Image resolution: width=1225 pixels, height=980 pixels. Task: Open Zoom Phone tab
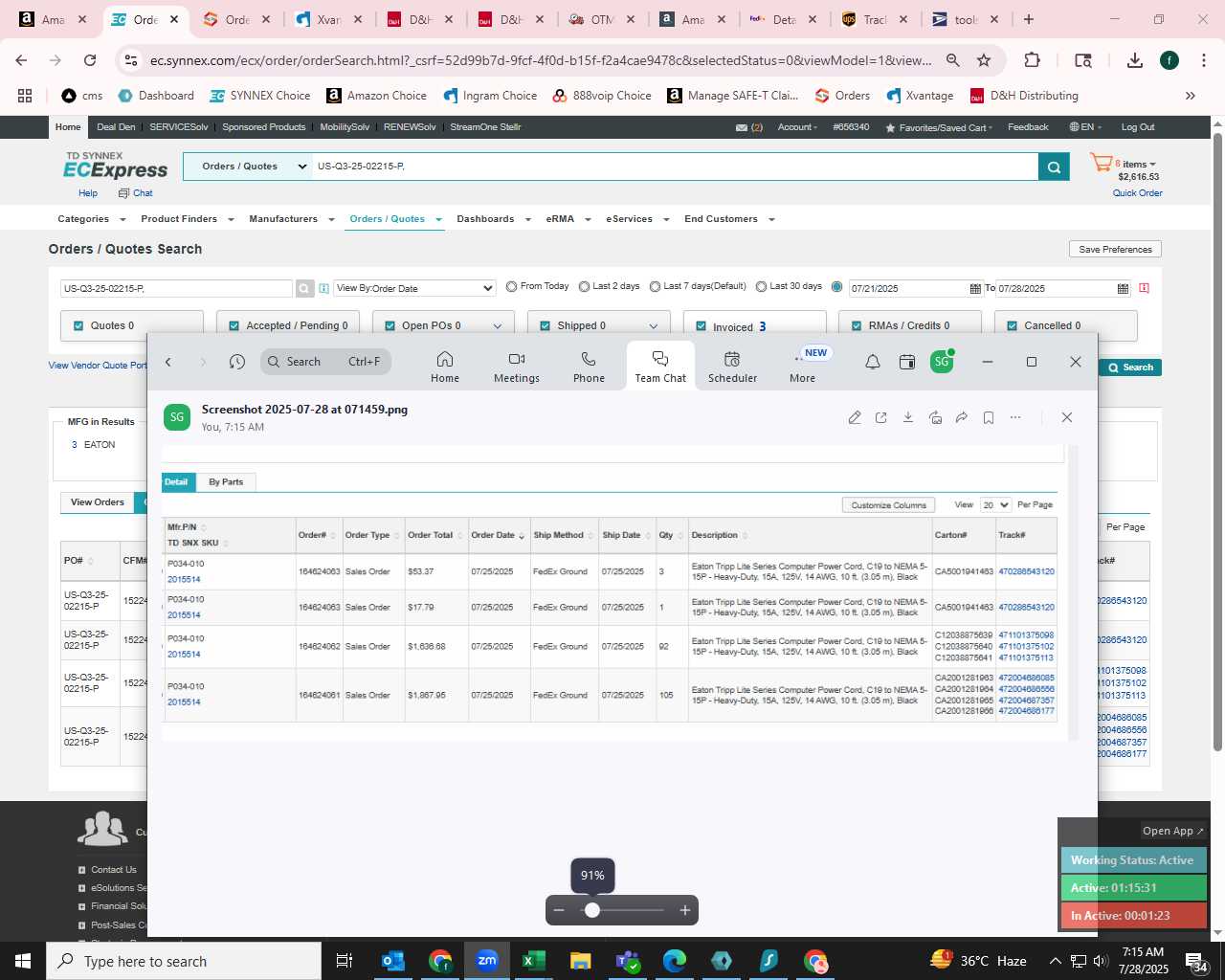click(589, 367)
